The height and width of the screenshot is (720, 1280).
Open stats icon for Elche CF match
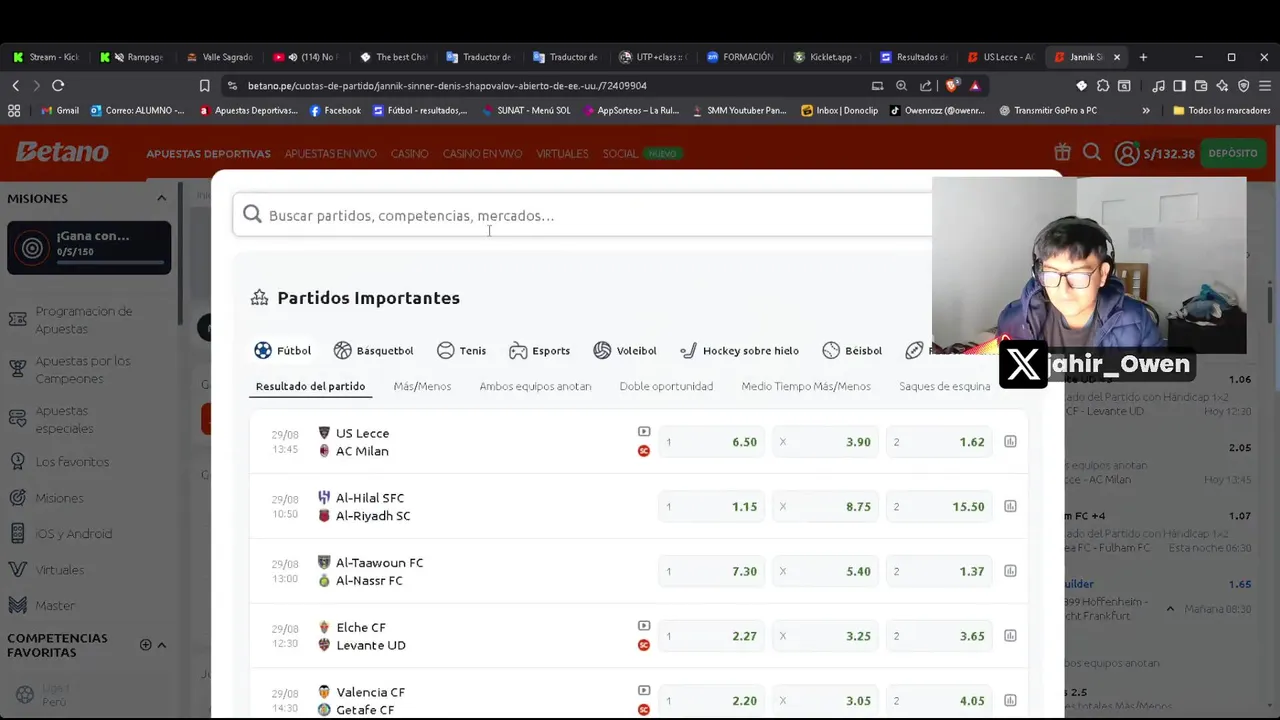point(1010,636)
